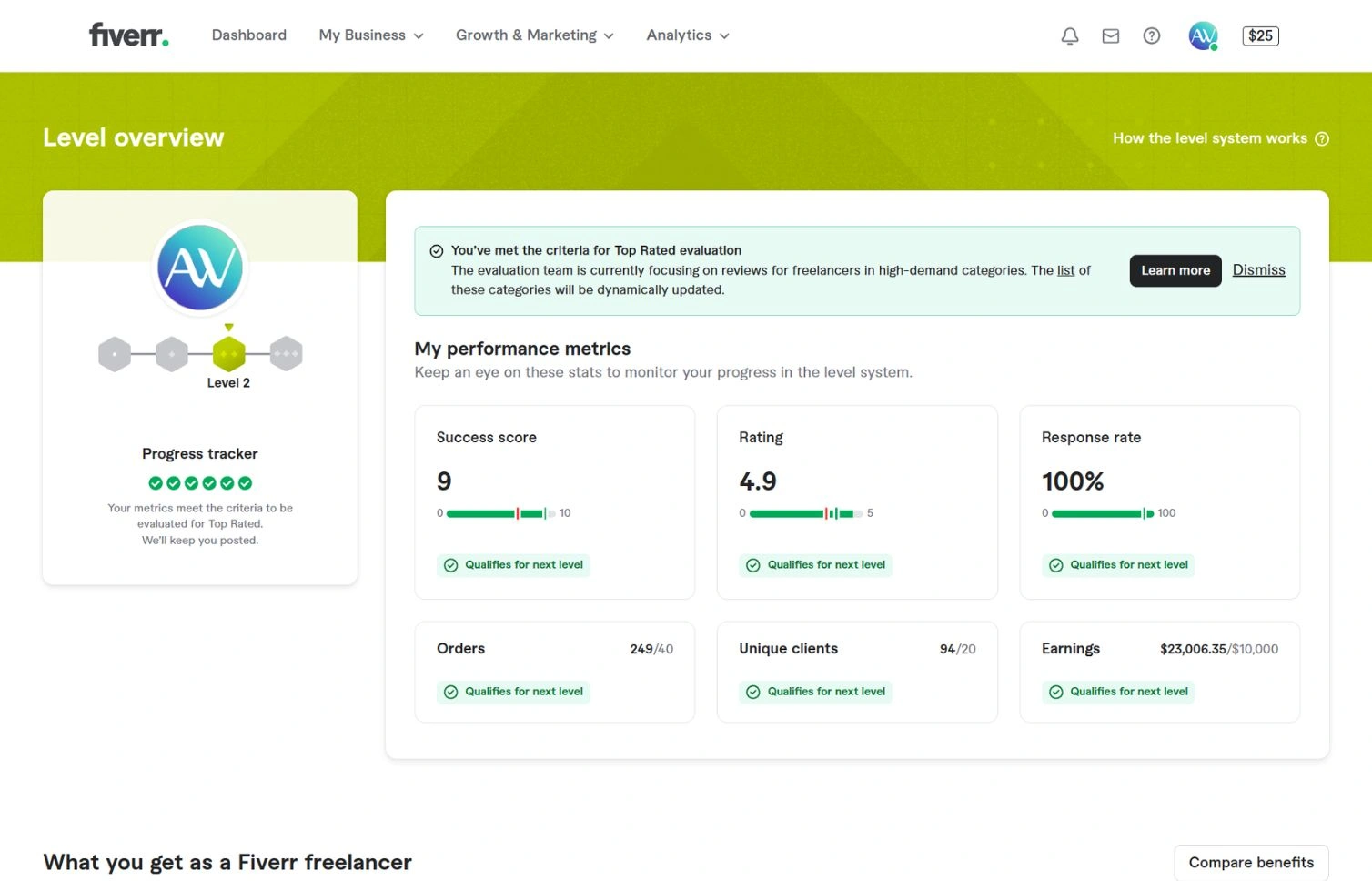The width and height of the screenshot is (1372, 881).
Task: Click the large AW profile picture
Action: (x=200, y=268)
